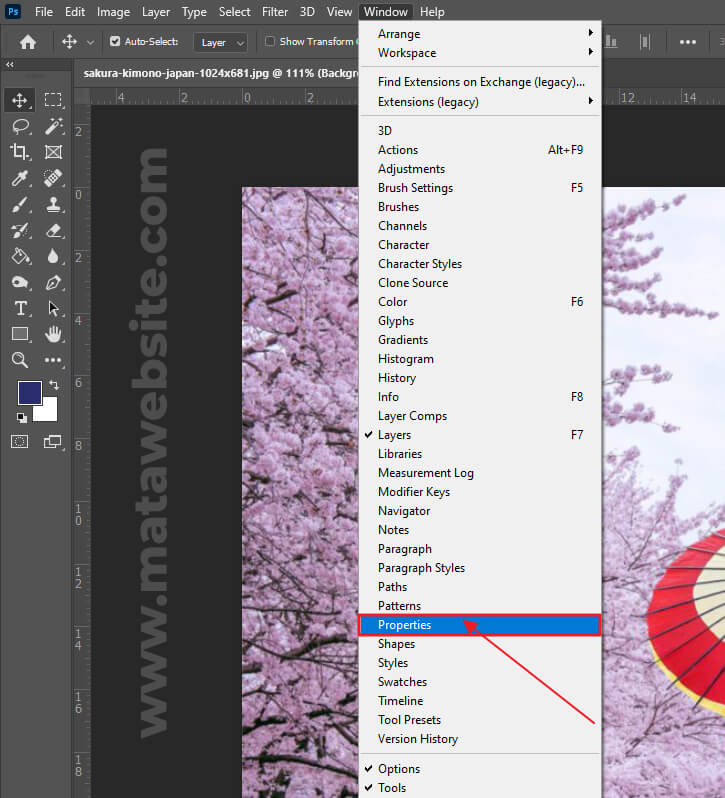Click the dark blue foreground color swatch
The width and height of the screenshot is (725, 798).
tap(30, 392)
